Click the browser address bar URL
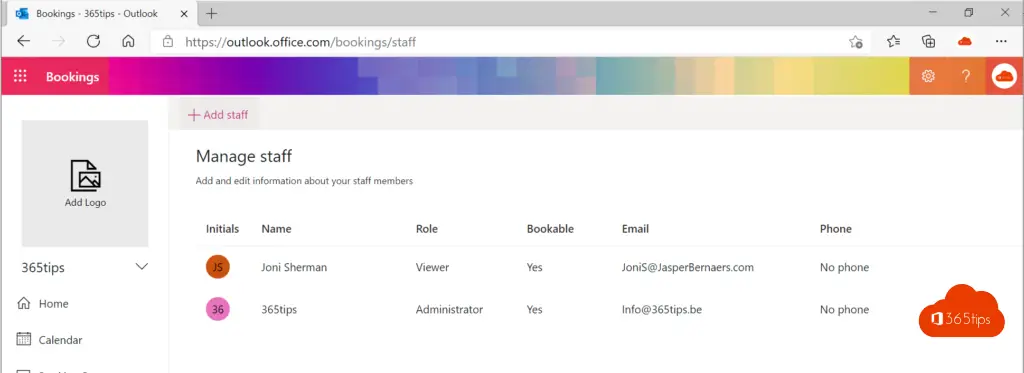The image size is (1024, 373). point(300,42)
